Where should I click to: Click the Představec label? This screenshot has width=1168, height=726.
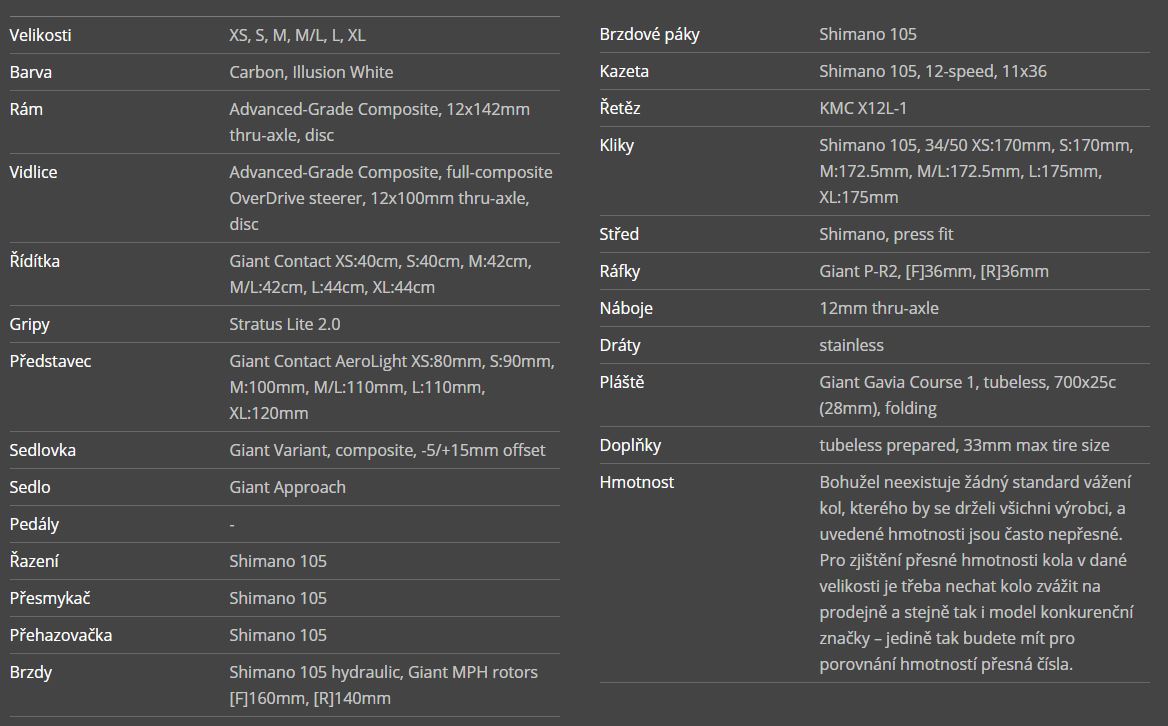click(50, 361)
